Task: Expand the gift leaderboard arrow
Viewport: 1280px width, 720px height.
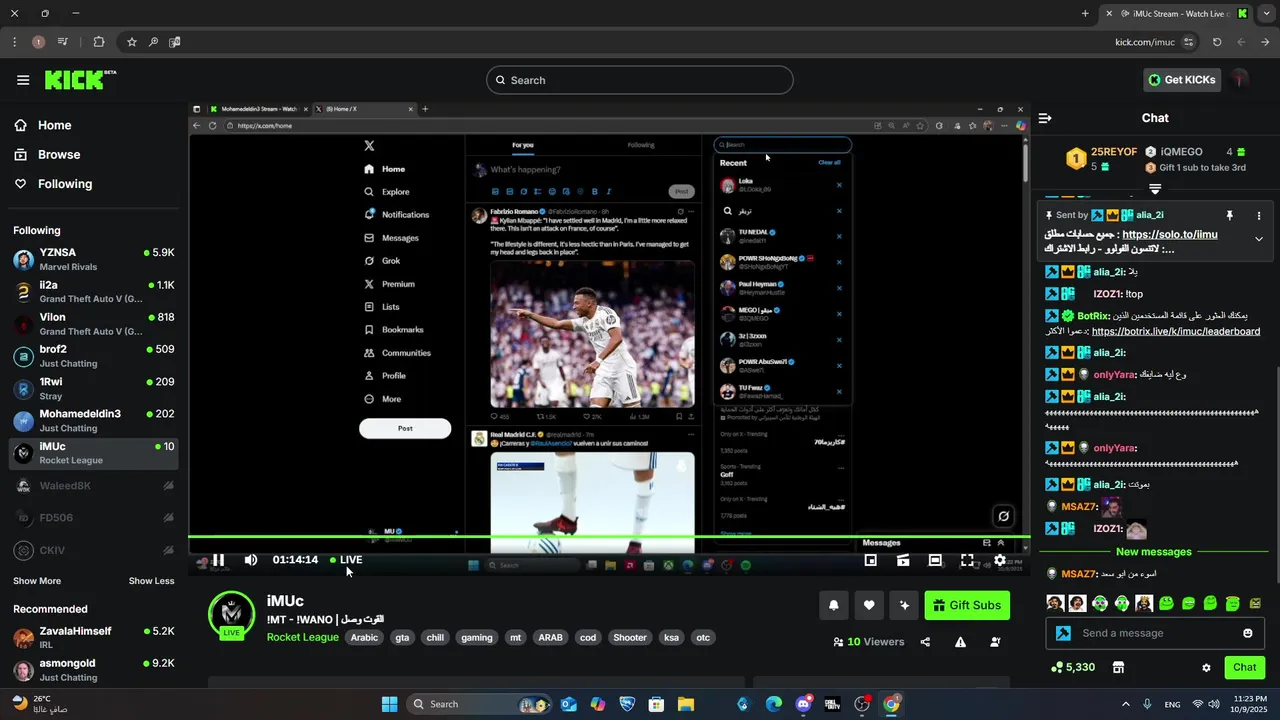Action: 1155,188
